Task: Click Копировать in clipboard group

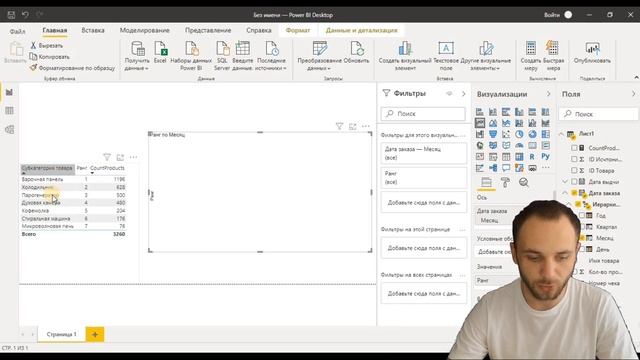Action: (x=49, y=57)
